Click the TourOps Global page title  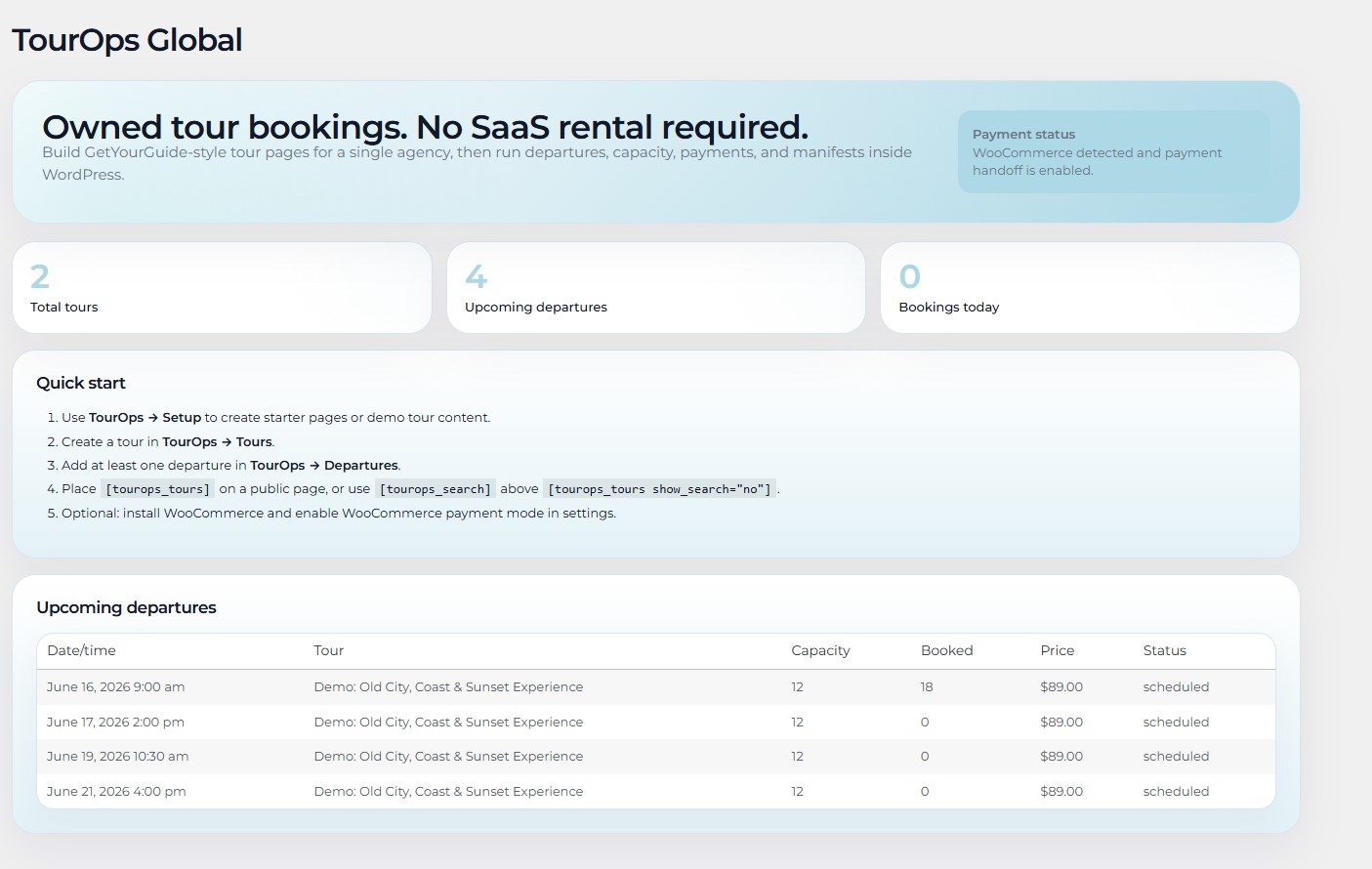point(127,40)
